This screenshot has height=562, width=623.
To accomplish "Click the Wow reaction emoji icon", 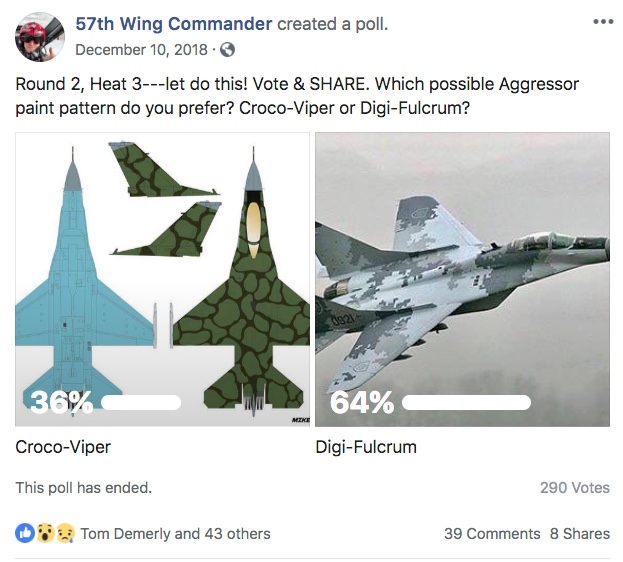I will 43,533.
